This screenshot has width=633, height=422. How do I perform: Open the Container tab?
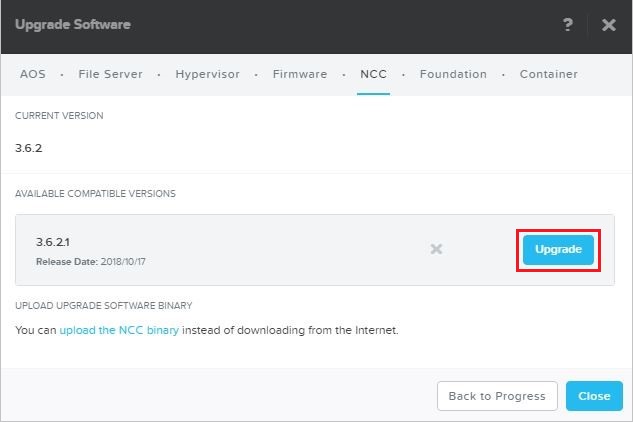pos(548,74)
